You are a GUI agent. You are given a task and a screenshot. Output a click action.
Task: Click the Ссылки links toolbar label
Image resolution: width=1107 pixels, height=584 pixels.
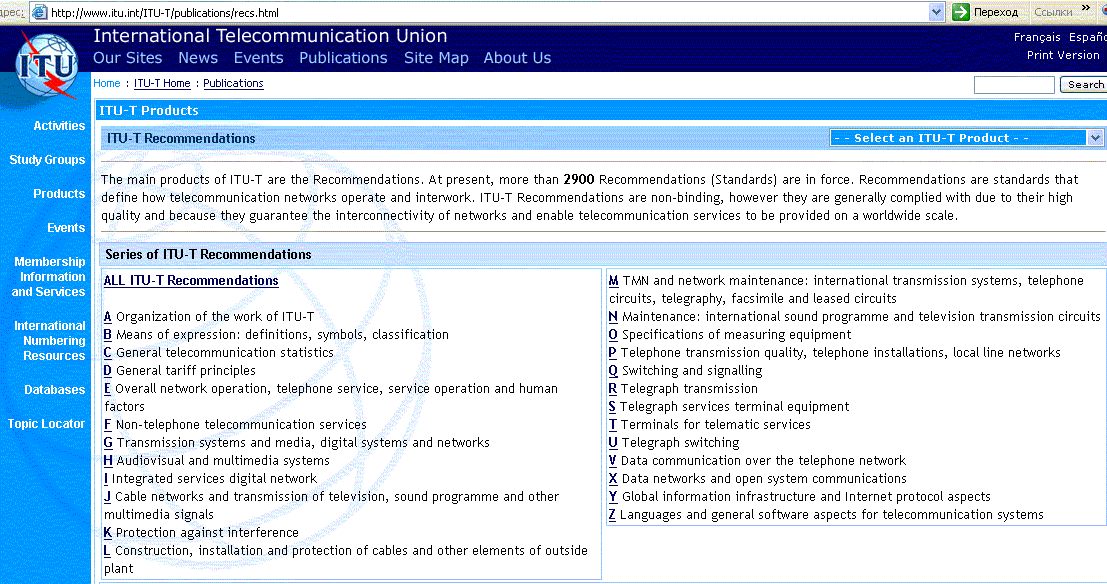tap(1053, 12)
